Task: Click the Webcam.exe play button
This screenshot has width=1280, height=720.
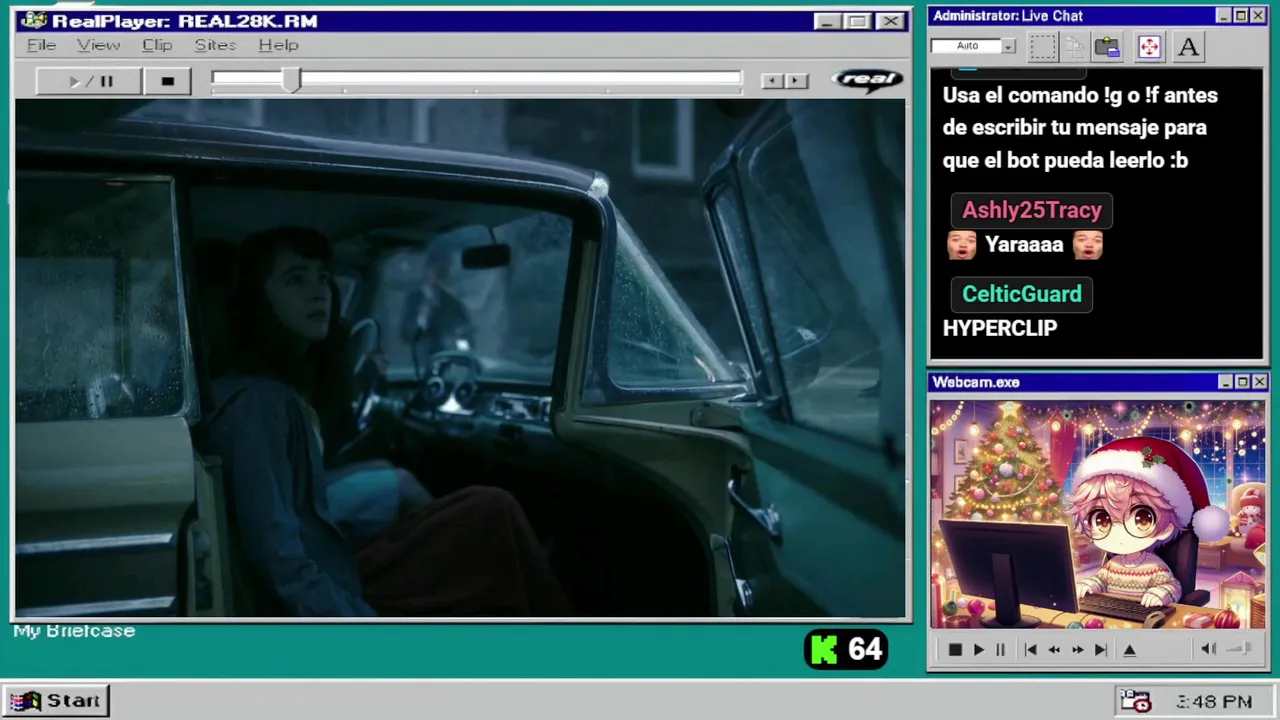Action: 979,650
